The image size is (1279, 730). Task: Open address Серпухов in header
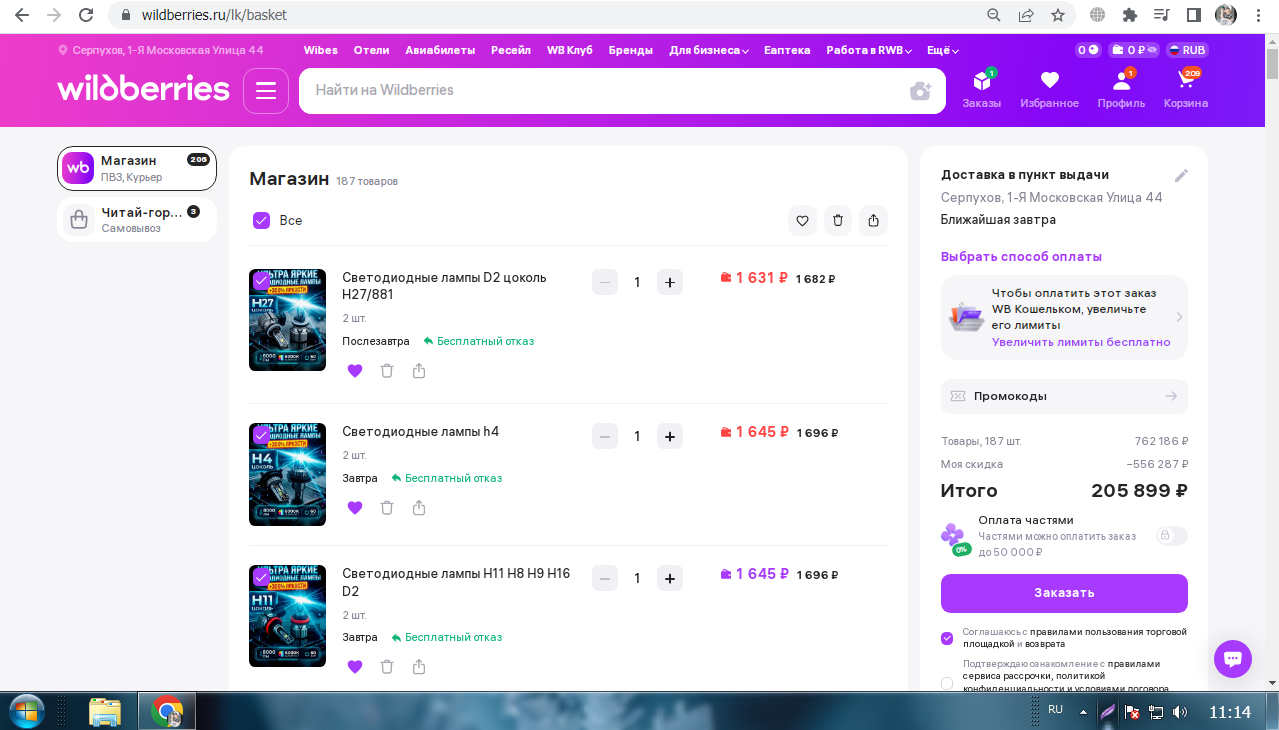161,50
